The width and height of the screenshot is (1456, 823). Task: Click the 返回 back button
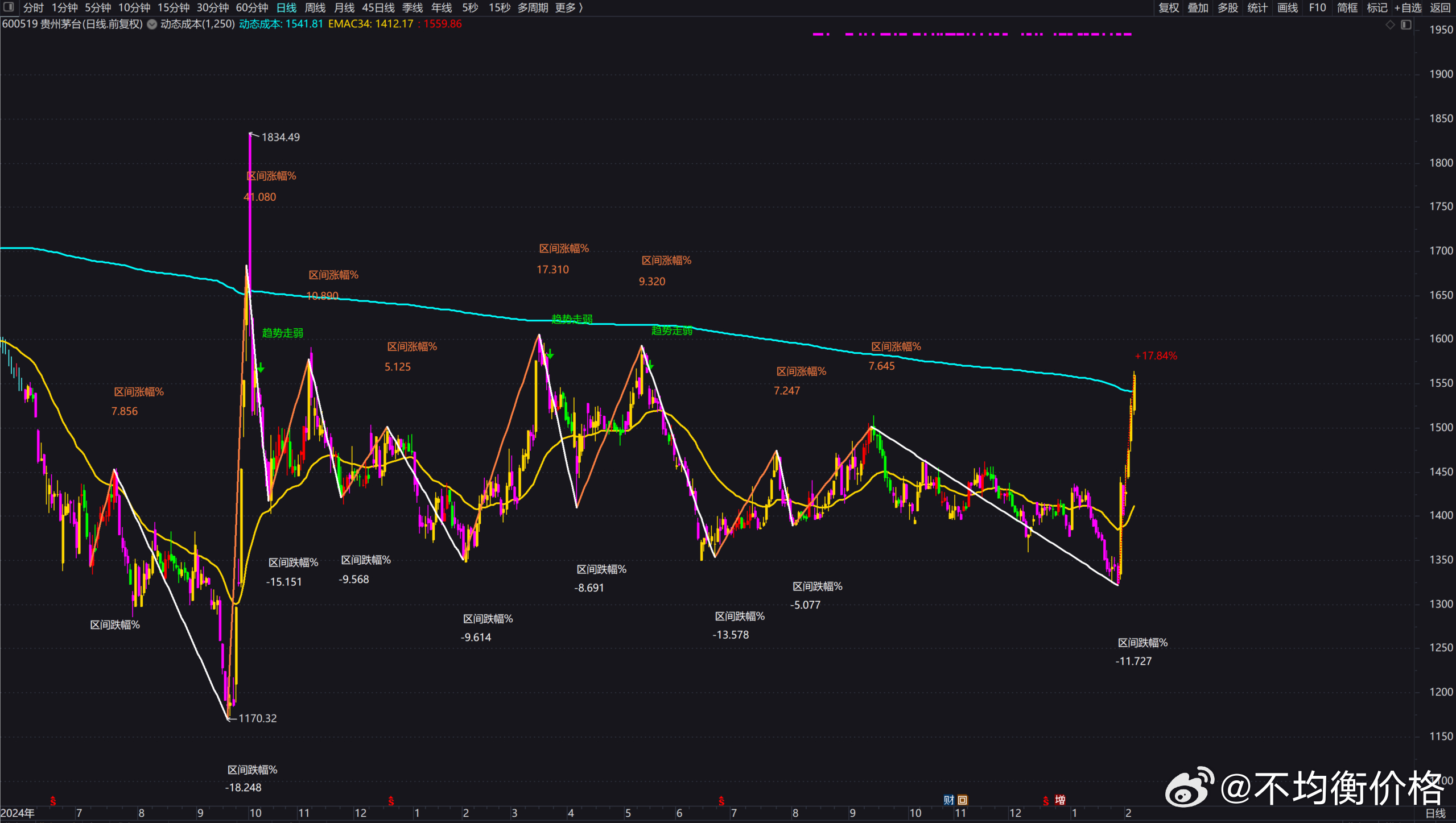pos(1440,7)
